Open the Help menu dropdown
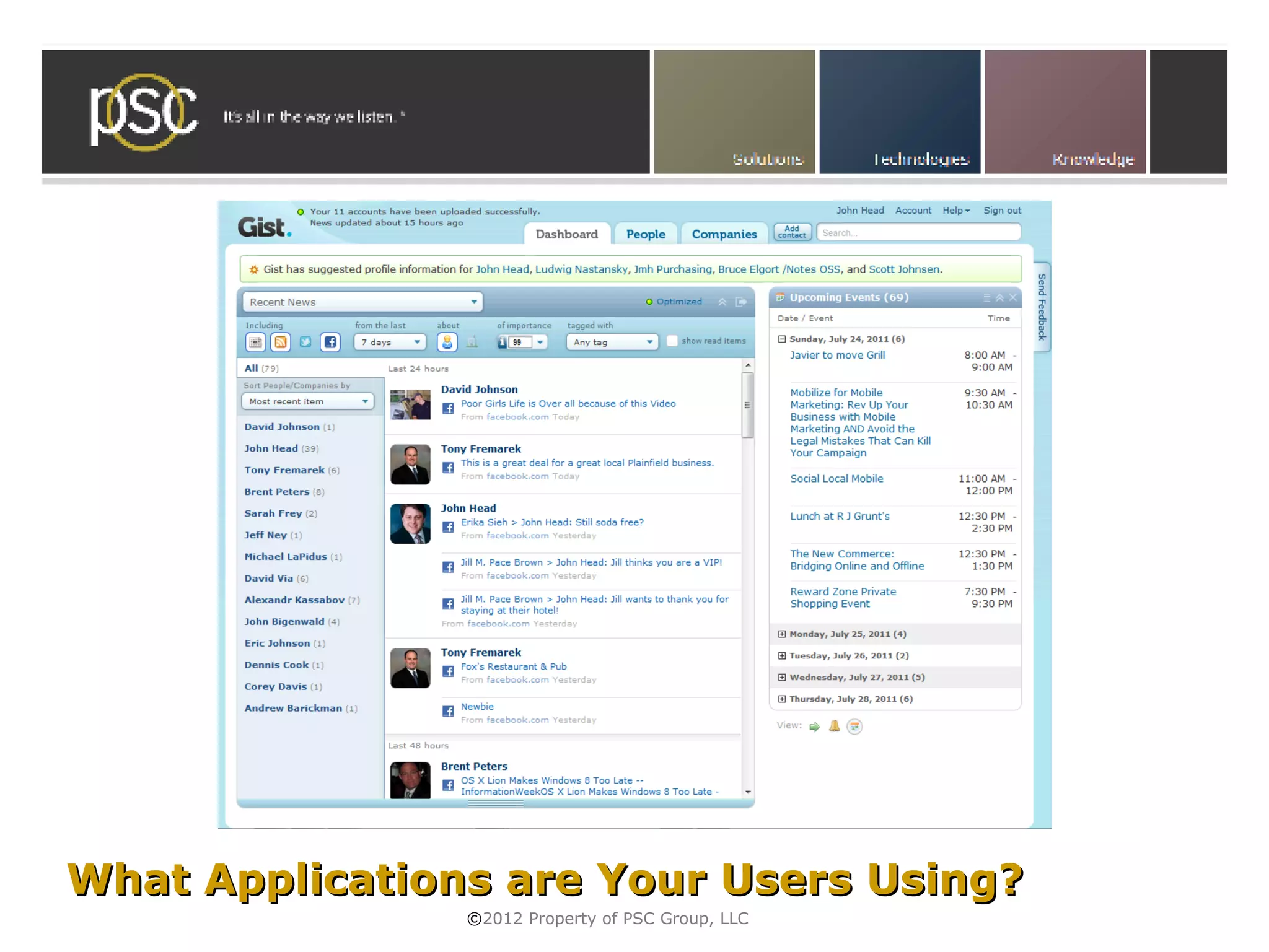This screenshot has height=952, width=1269. 956,211
